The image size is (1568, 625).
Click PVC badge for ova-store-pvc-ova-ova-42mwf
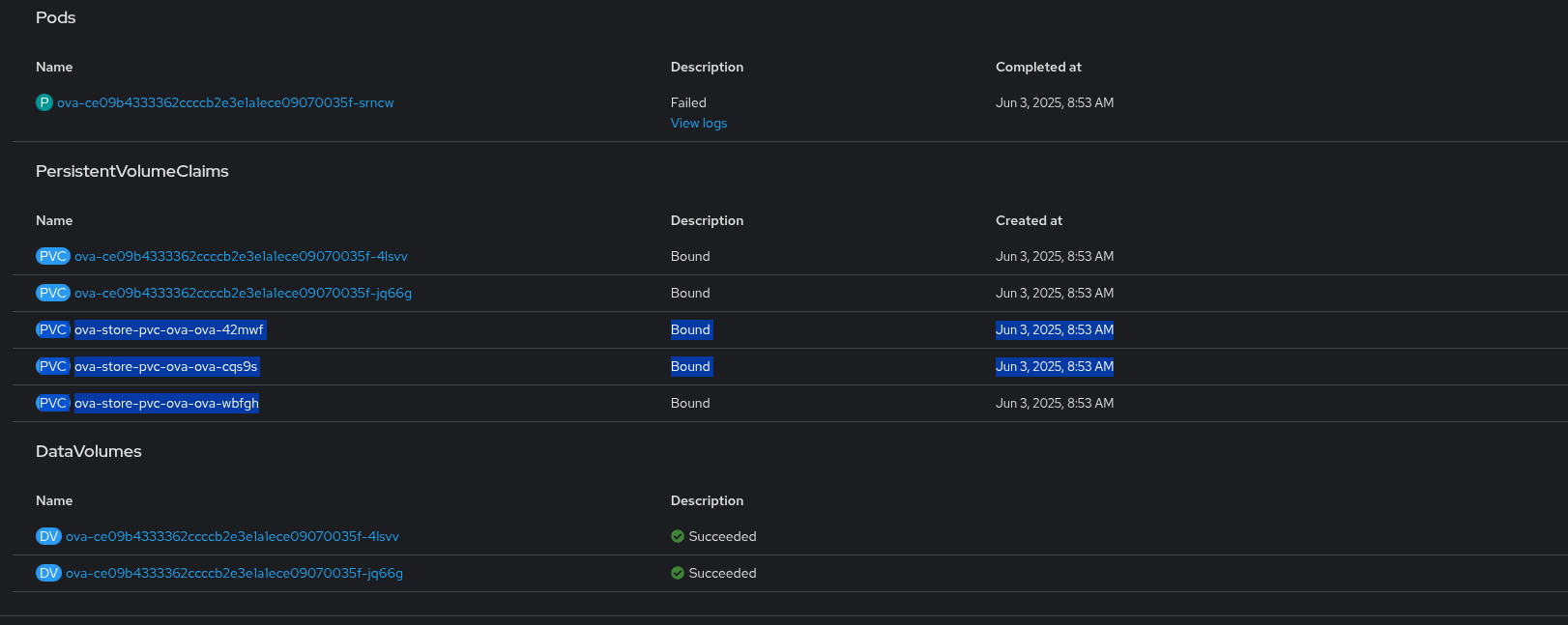click(52, 329)
